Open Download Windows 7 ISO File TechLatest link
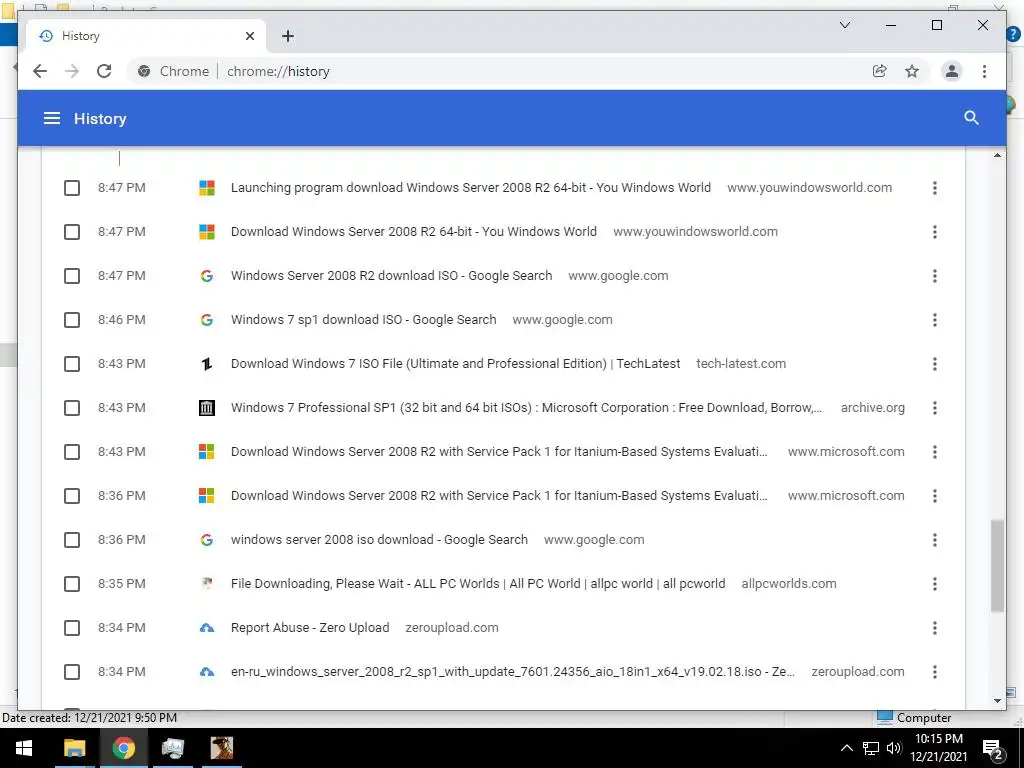The image size is (1024, 768). click(x=455, y=363)
